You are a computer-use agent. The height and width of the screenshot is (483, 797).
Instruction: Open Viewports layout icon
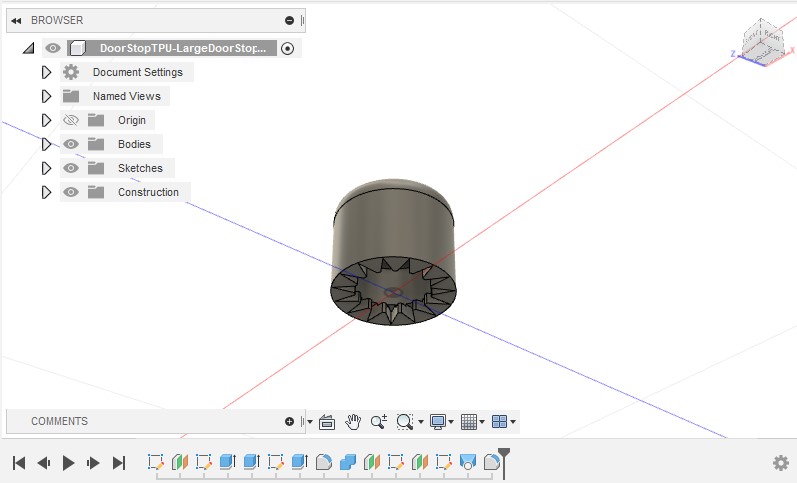[x=500, y=422]
